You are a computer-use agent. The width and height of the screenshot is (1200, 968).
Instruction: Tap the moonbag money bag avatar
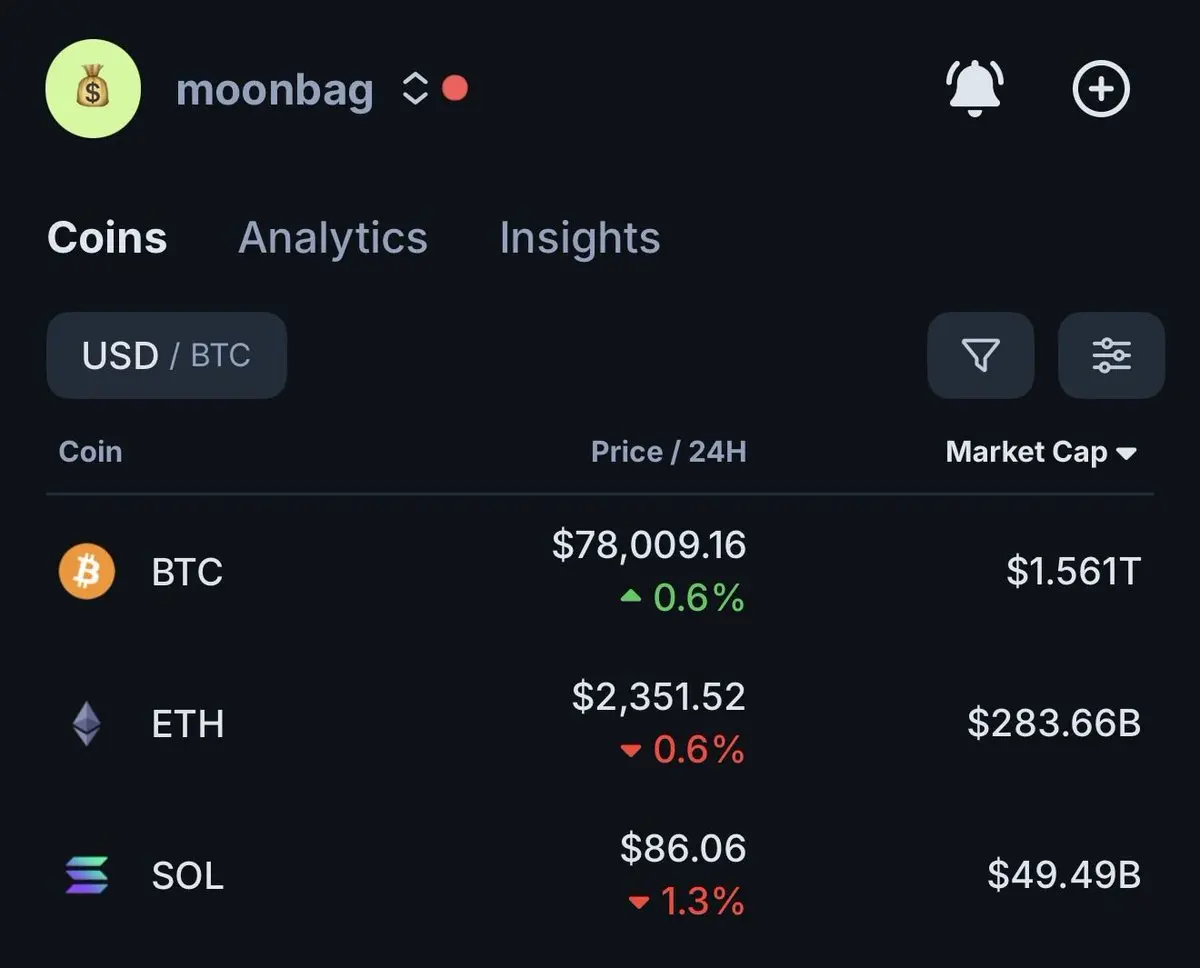(93, 89)
